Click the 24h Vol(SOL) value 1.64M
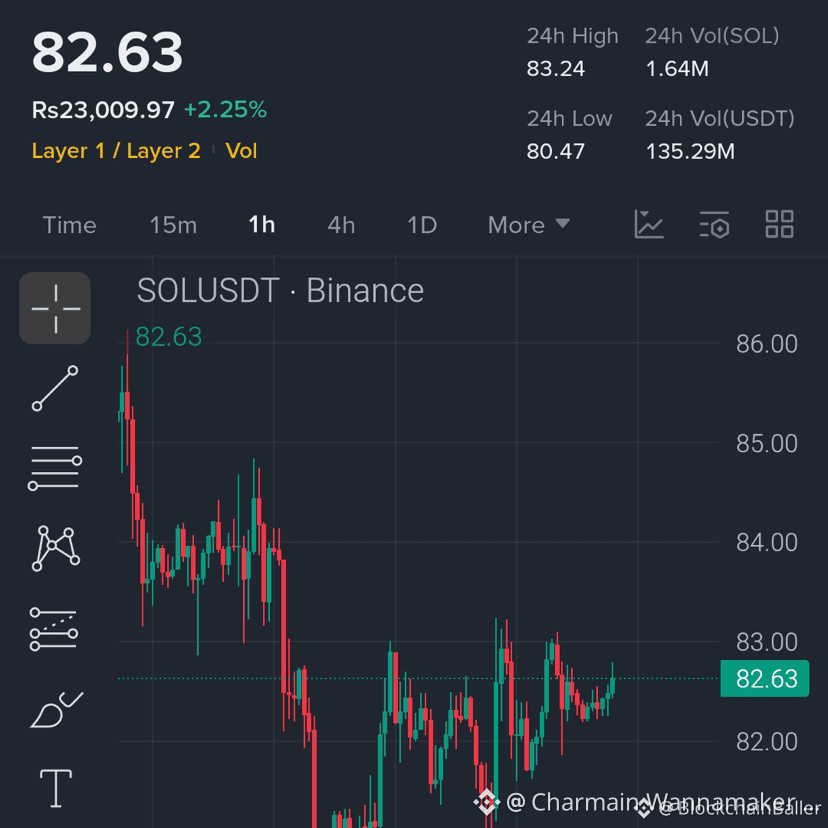 [x=678, y=69]
